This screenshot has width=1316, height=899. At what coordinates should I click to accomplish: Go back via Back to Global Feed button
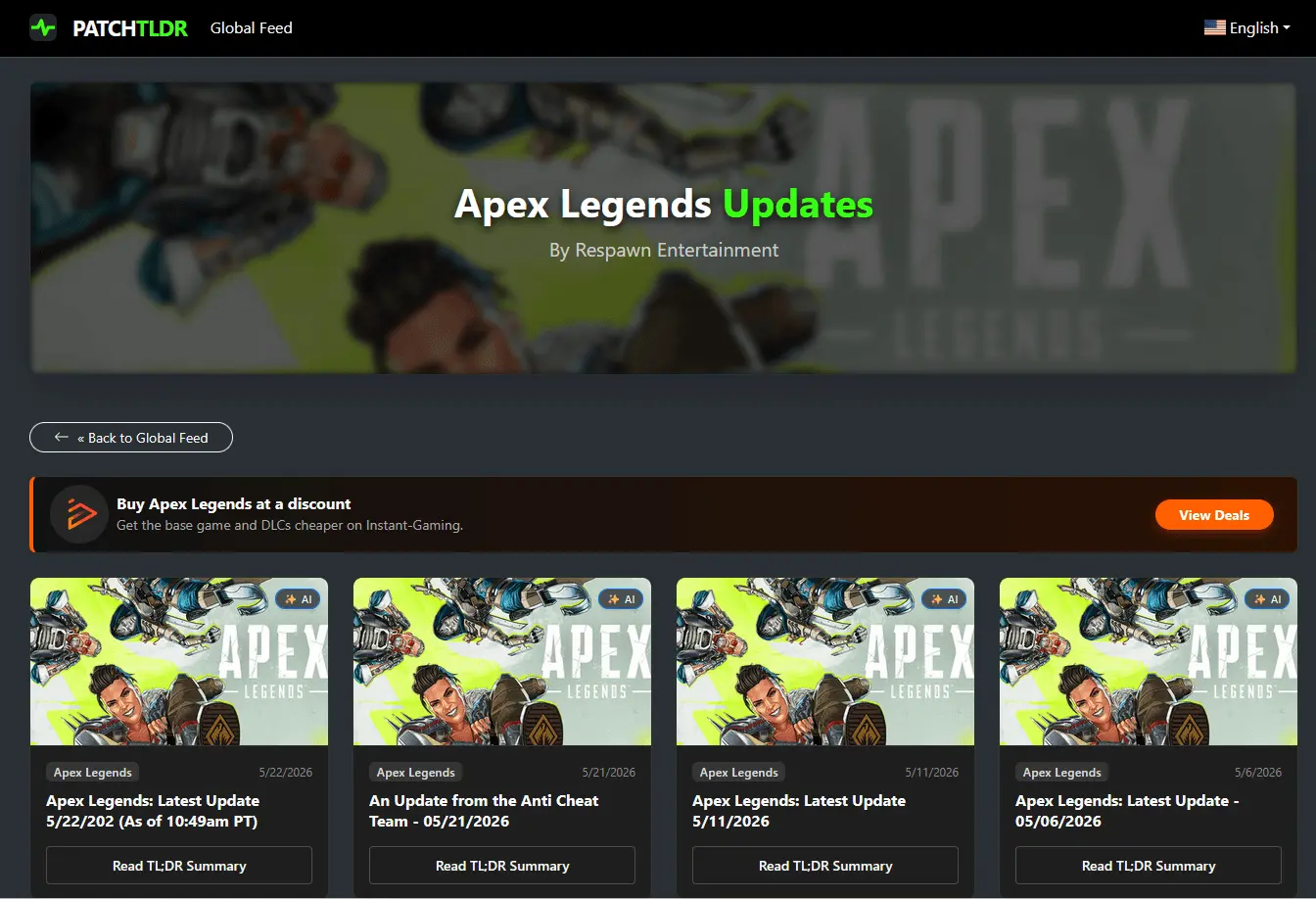pos(131,438)
